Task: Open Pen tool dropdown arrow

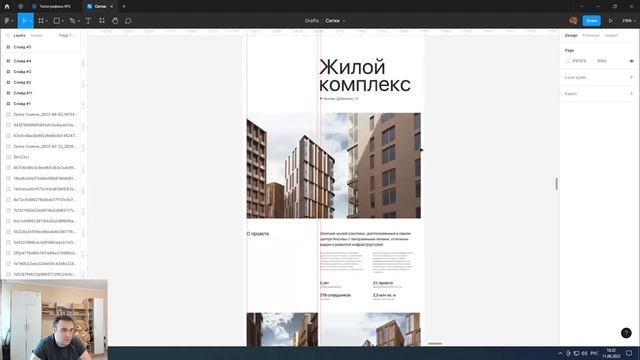Action: (x=78, y=21)
